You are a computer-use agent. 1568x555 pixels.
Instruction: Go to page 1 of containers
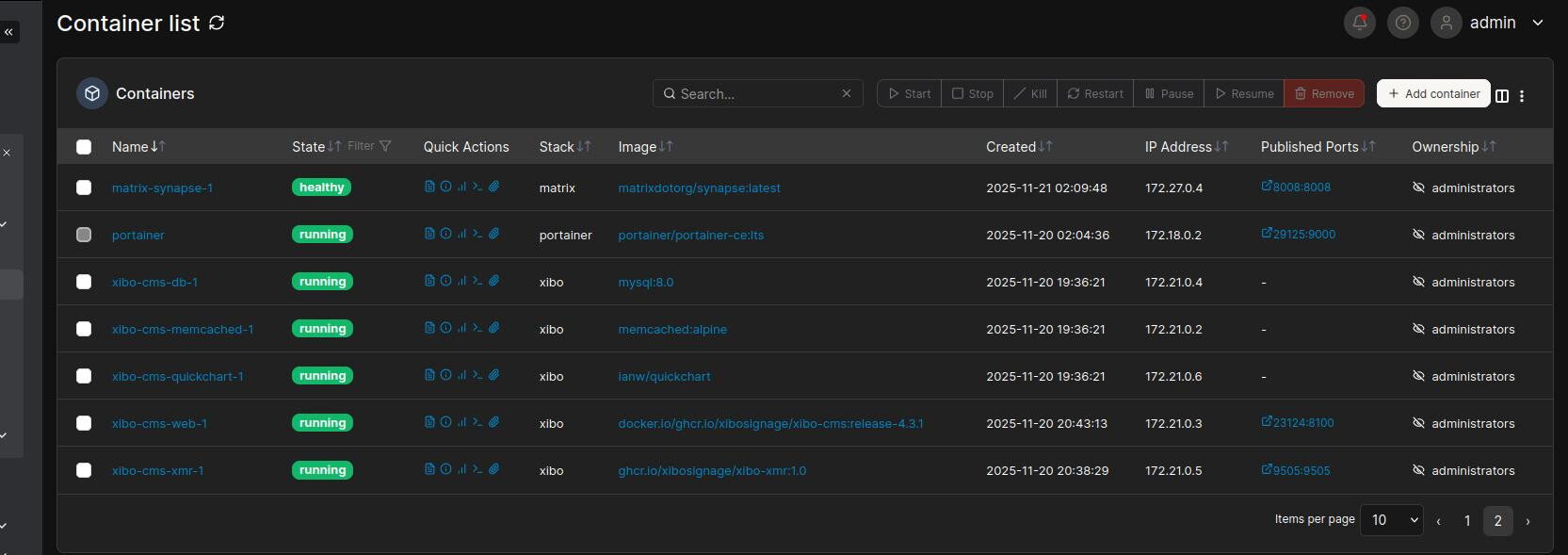click(x=1466, y=521)
